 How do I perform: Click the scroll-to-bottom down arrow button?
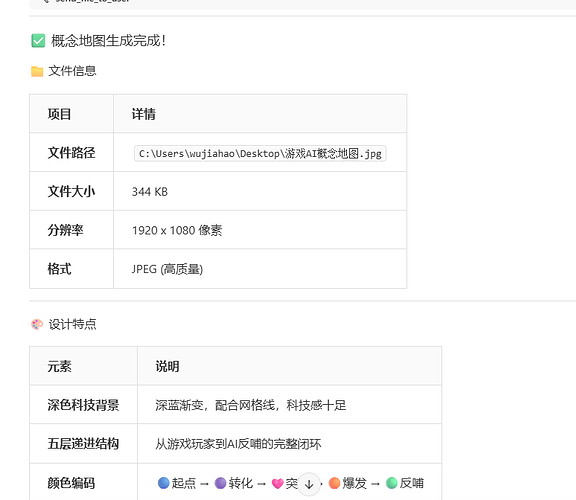[309, 484]
